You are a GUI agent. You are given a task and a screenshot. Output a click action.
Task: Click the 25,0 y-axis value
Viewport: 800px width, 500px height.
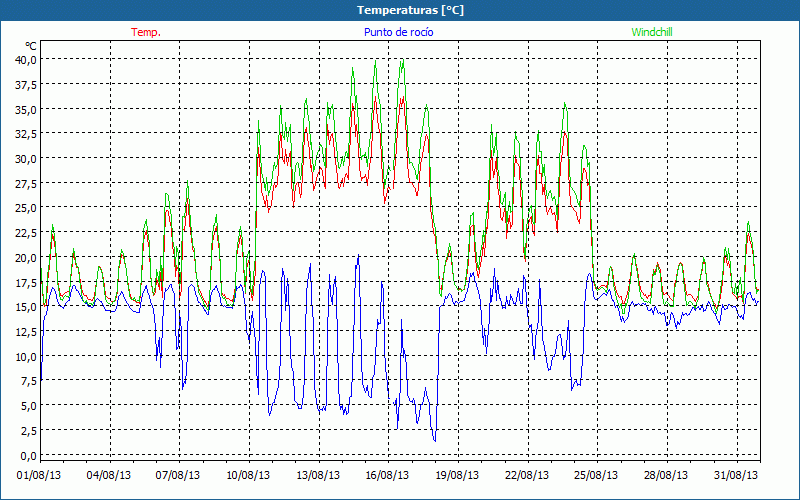click(26, 208)
